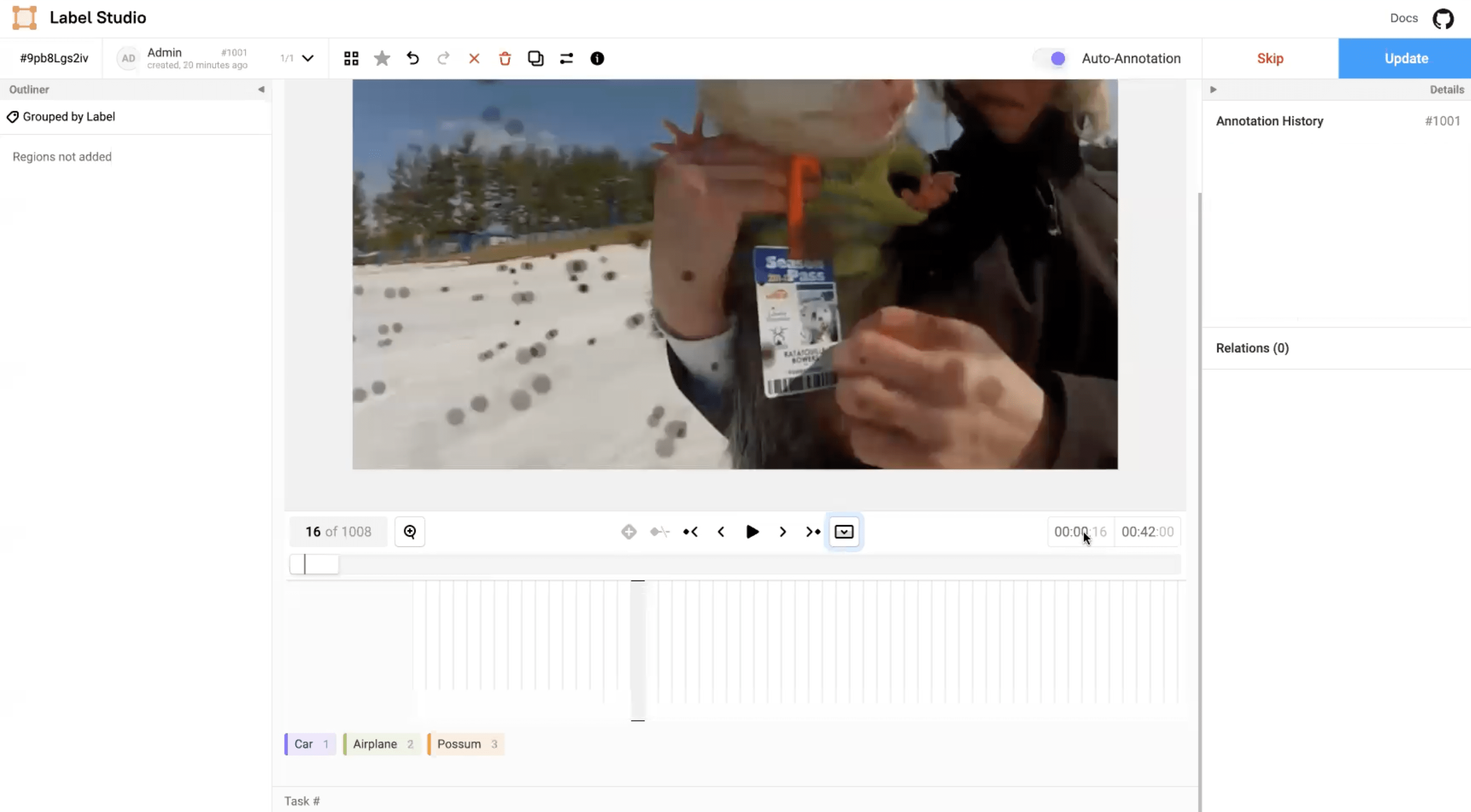Star this annotation with the star icon
This screenshot has height=812, width=1471.
[382, 58]
